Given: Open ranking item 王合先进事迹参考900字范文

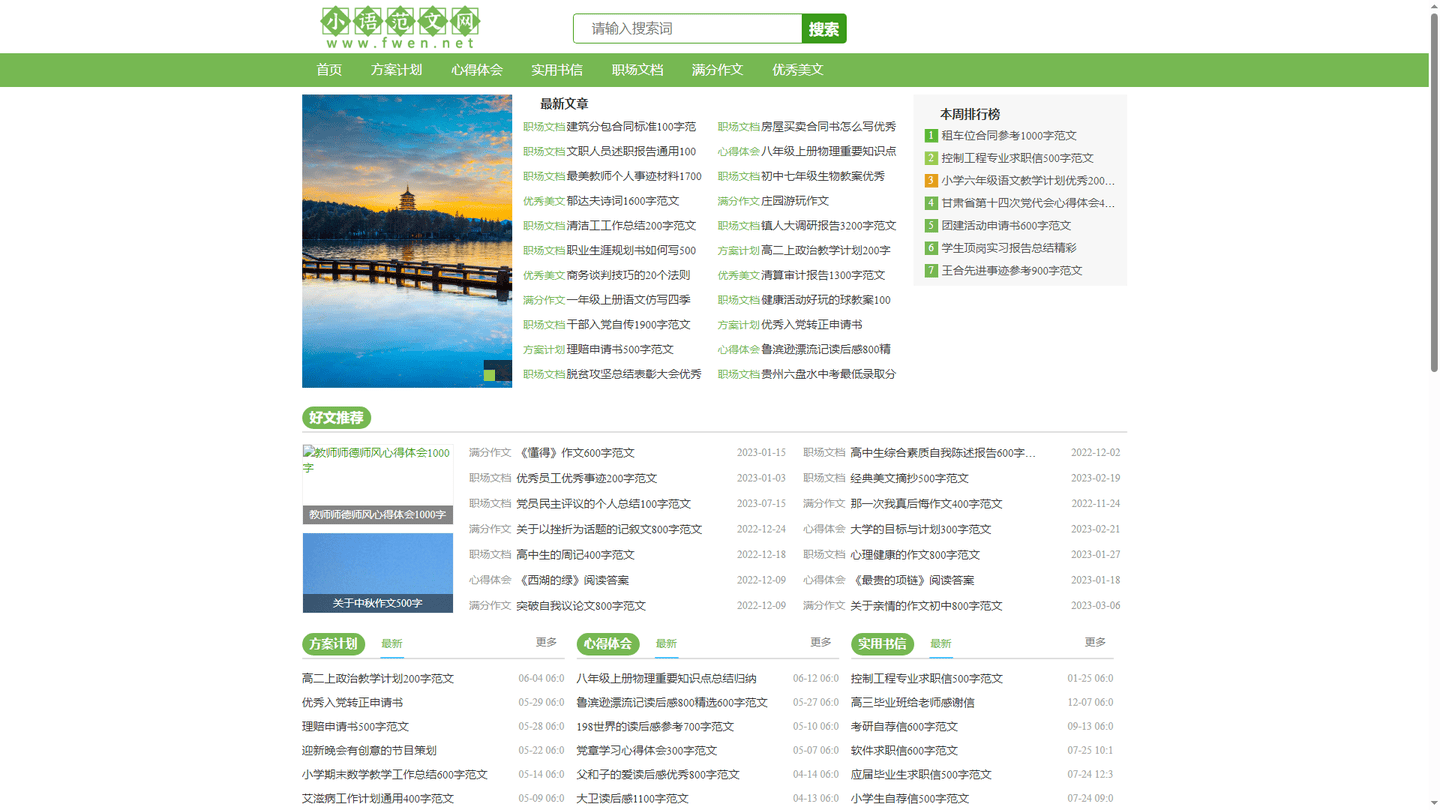Looking at the screenshot, I should point(1011,271).
